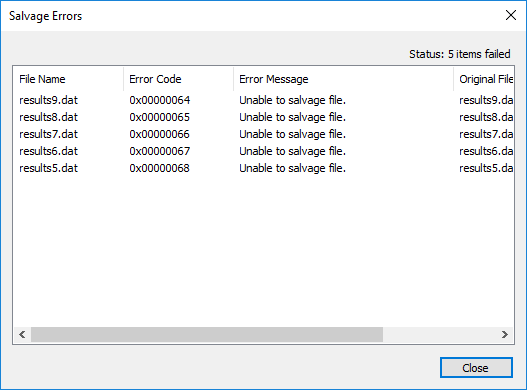Click error code 0x00000068
This screenshot has height=390, width=527.
coord(160,168)
